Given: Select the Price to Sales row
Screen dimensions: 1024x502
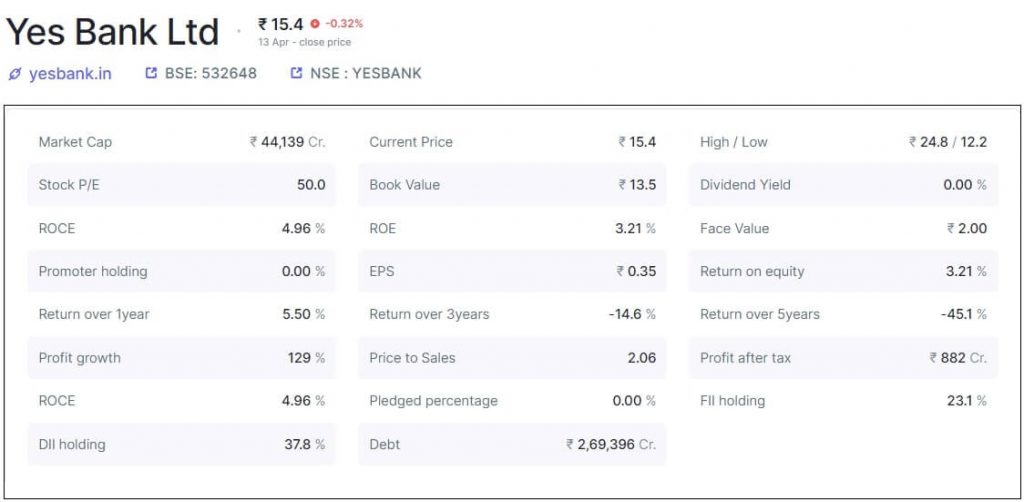Looking at the screenshot, I should (x=512, y=358).
